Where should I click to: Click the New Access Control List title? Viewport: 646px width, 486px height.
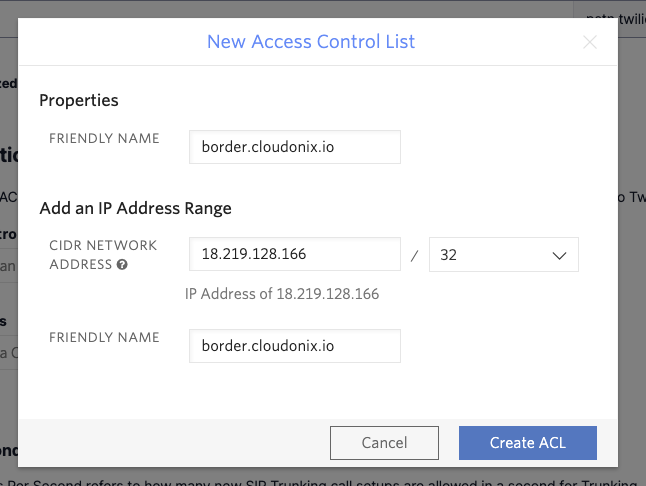310,42
